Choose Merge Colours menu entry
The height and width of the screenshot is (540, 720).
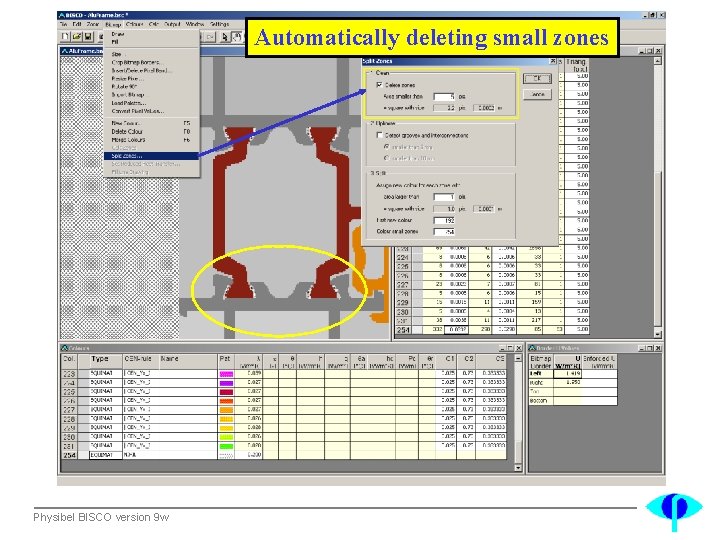pos(152,140)
